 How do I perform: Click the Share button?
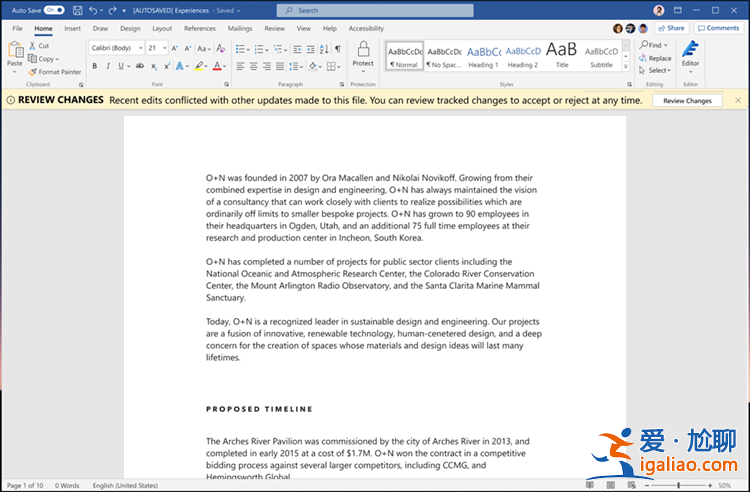tap(672, 28)
